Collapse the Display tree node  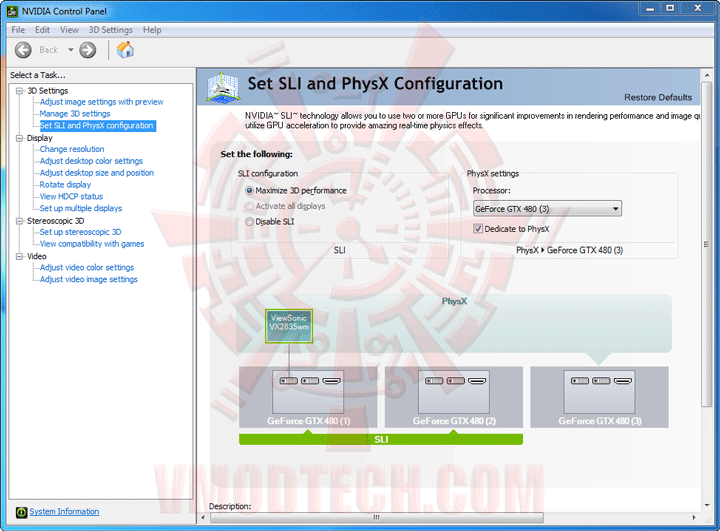[x=19, y=138]
